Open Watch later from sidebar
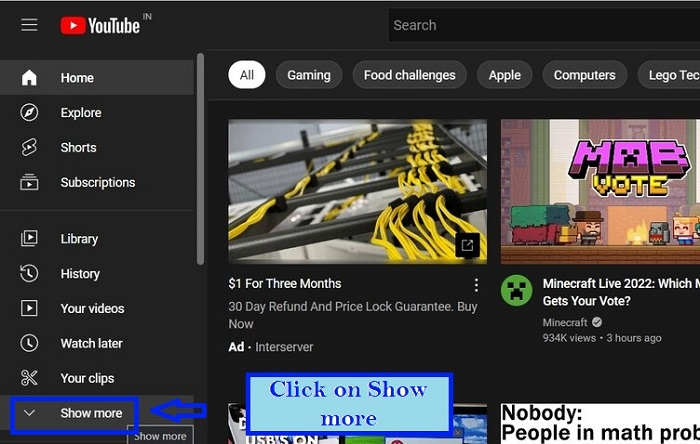The height and width of the screenshot is (444, 700). tap(97, 343)
